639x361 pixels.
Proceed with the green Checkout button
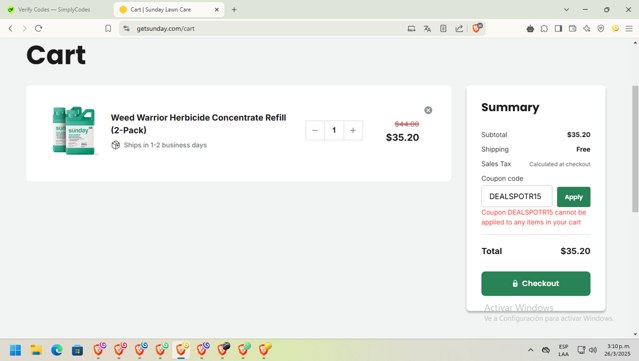click(x=535, y=284)
